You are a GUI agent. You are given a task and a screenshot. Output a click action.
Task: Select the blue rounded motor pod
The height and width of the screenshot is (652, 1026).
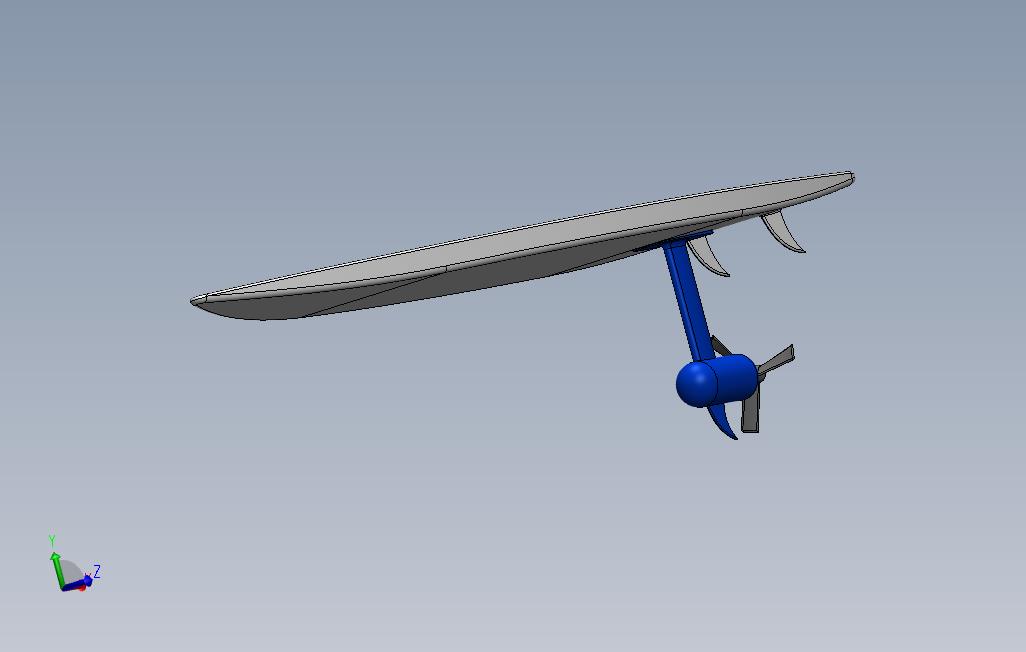715,381
